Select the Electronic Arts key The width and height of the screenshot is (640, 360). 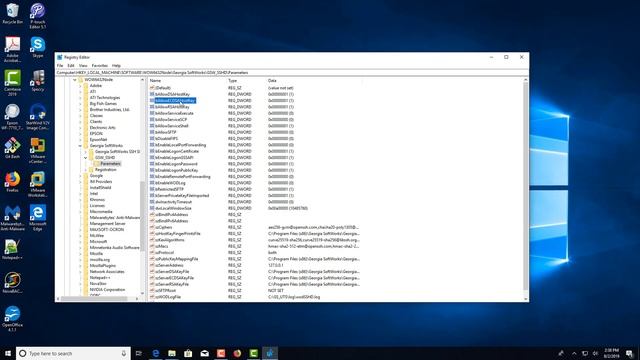pyautogui.click(x=102, y=128)
